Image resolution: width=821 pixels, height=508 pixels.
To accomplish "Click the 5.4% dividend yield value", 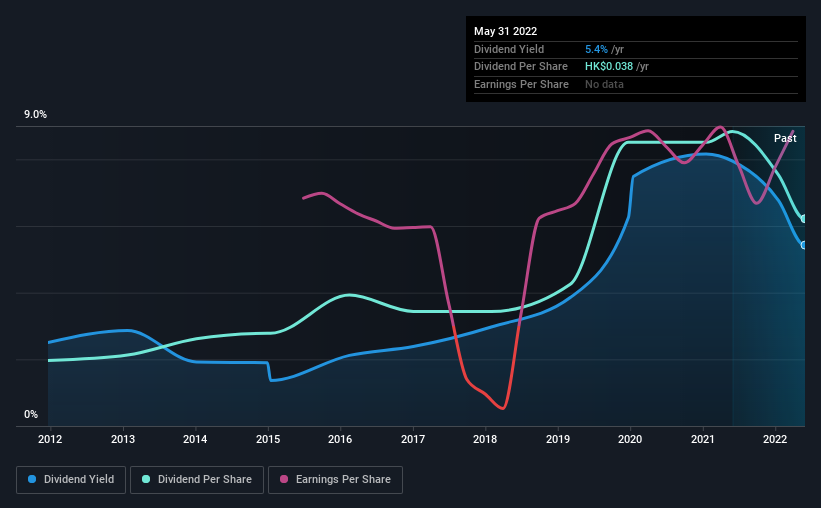I will [x=596, y=49].
